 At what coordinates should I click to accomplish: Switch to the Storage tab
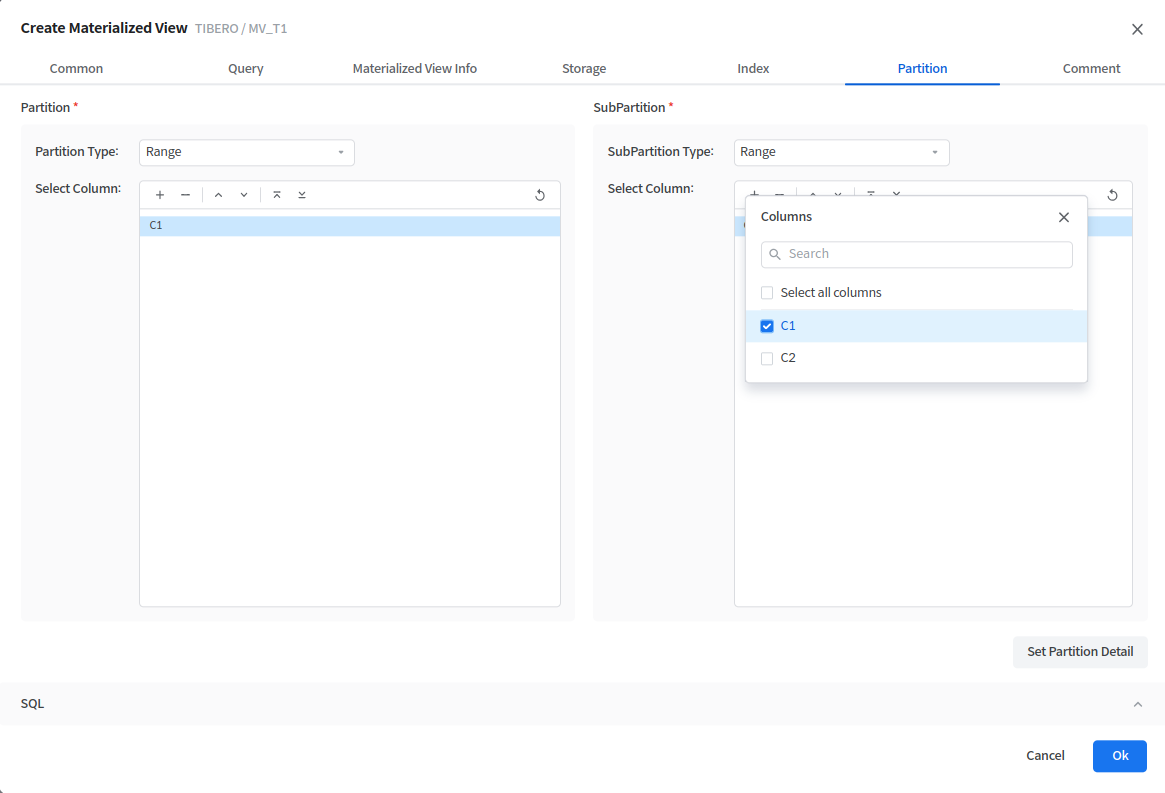pyautogui.click(x=584, y=69)
